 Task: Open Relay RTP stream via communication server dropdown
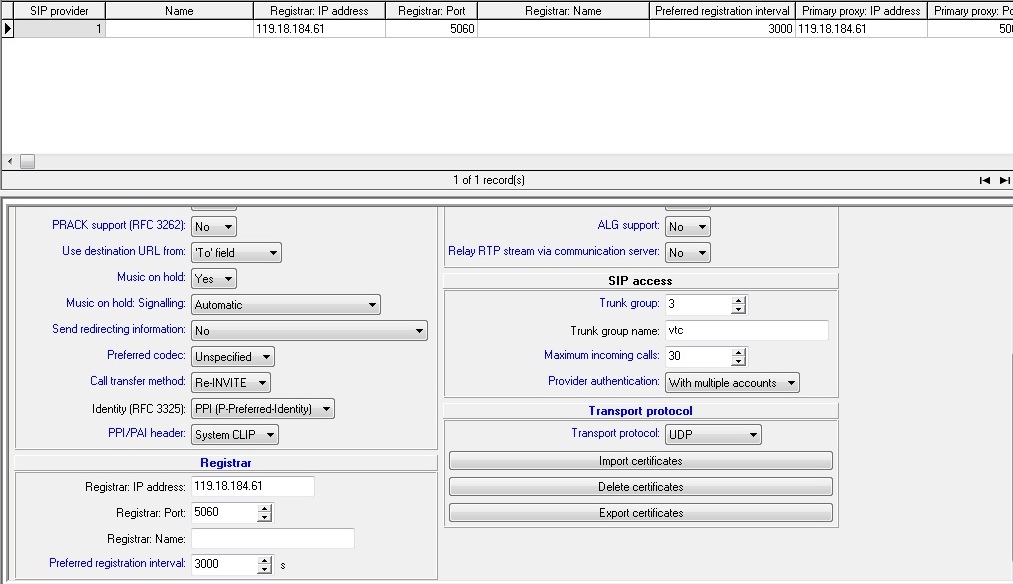click(x=688, y=253)
